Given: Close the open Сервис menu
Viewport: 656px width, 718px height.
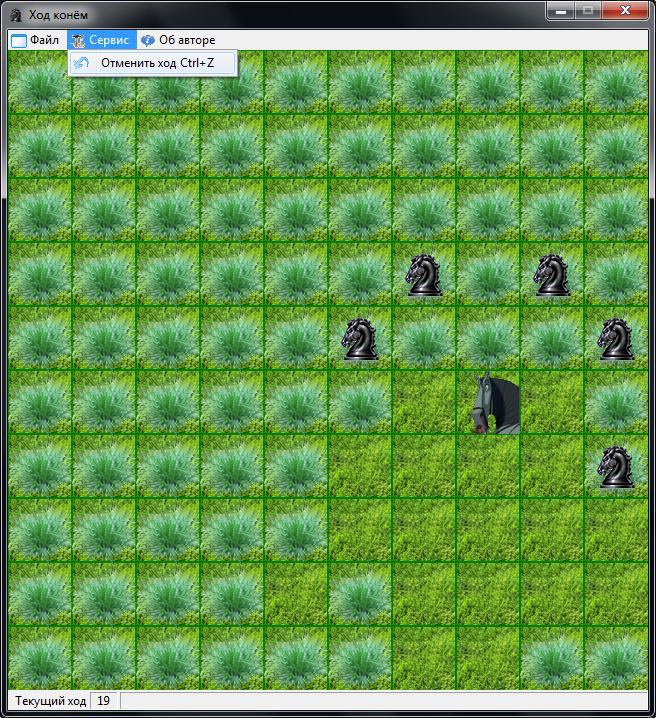Looking at the screenshot, I should [102, 40].
